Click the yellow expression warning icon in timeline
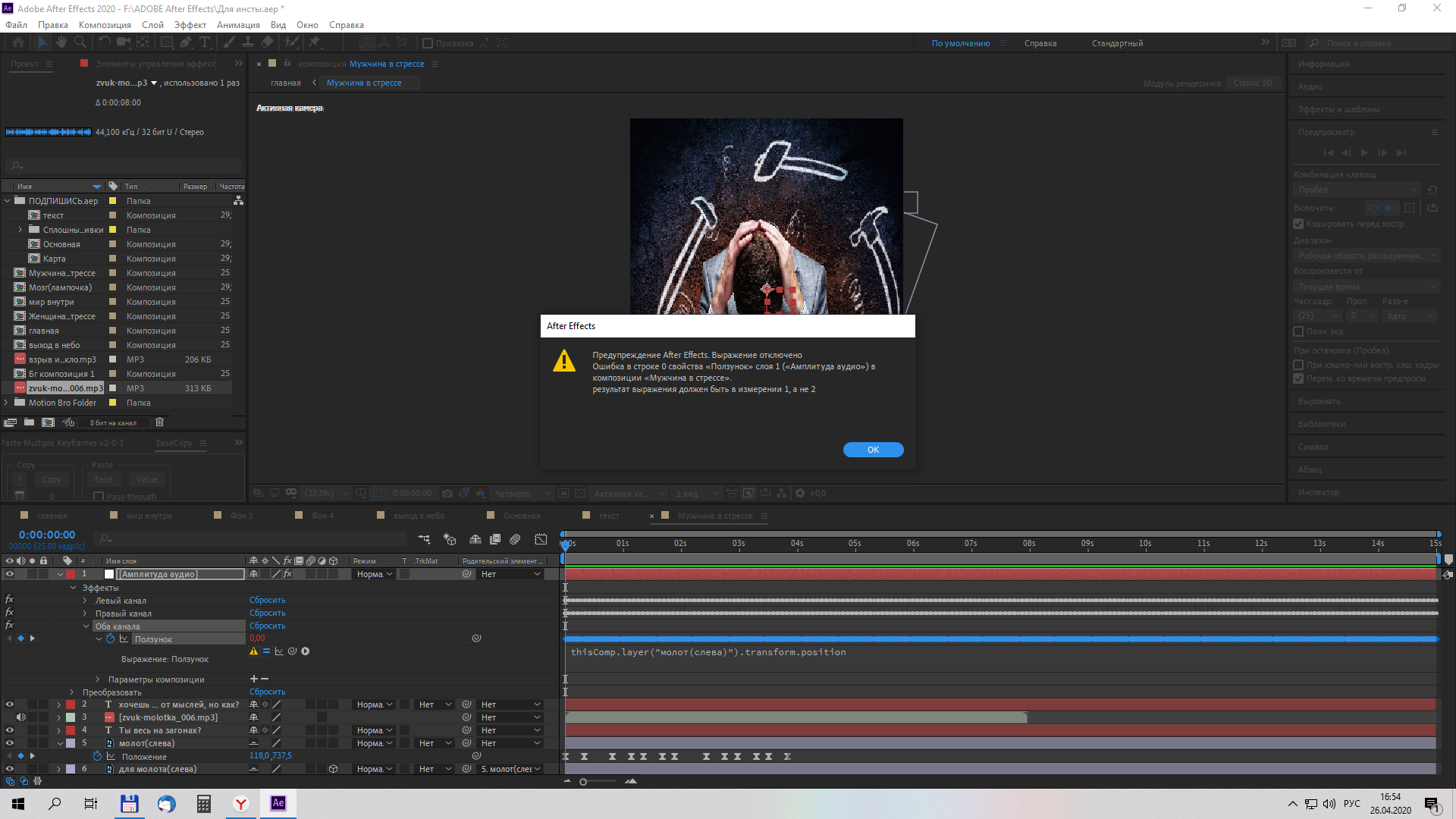 click(254, 651)
